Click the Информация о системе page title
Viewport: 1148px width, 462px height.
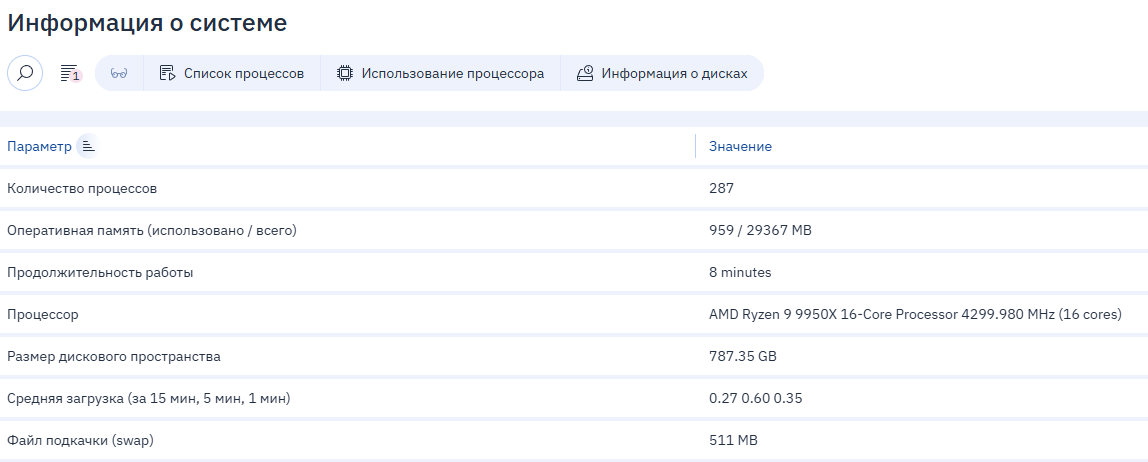pos(147,22)
